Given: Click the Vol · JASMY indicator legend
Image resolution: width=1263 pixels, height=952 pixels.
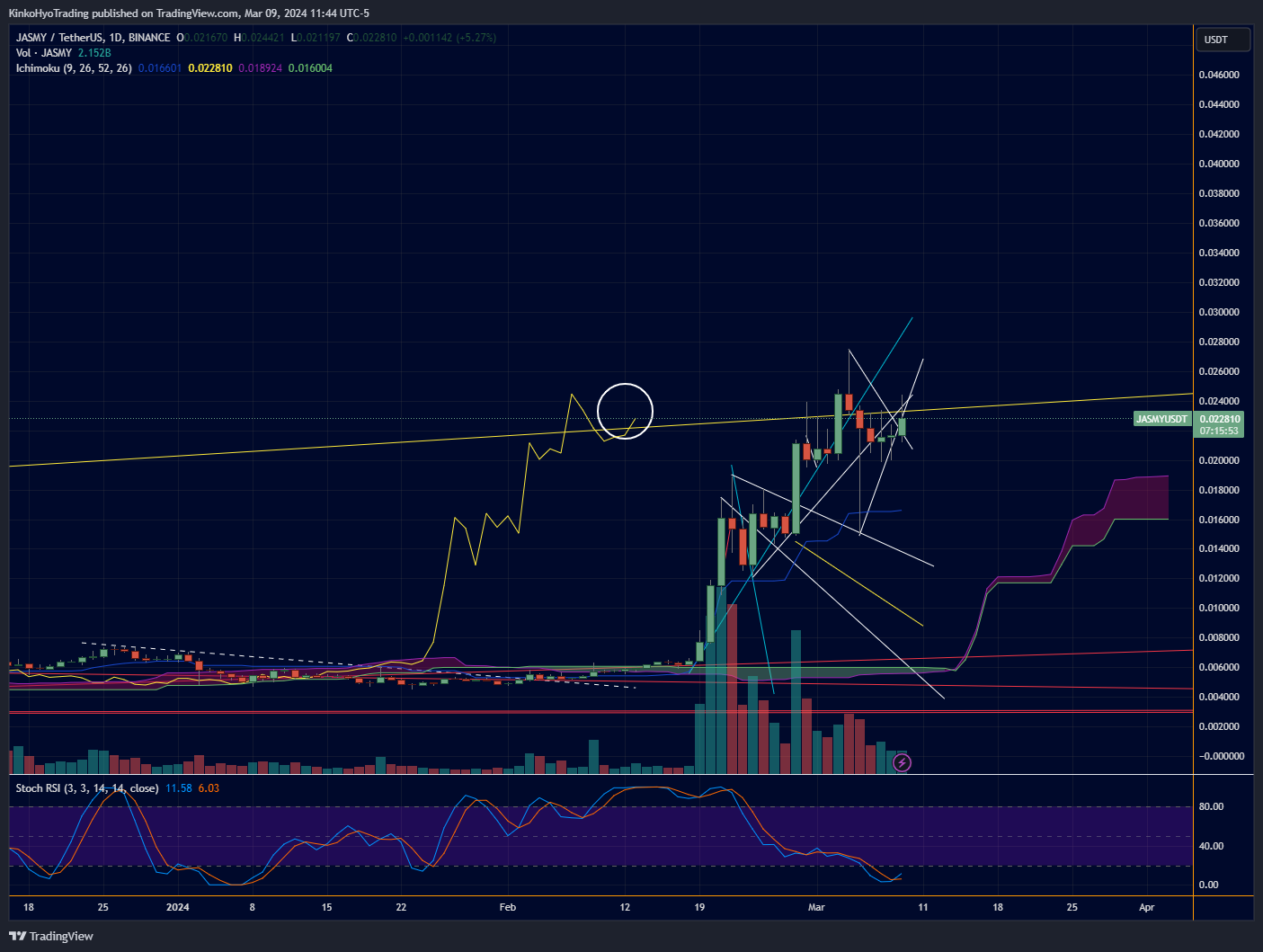Looking at the screenshot, I should tap(44, 53).
